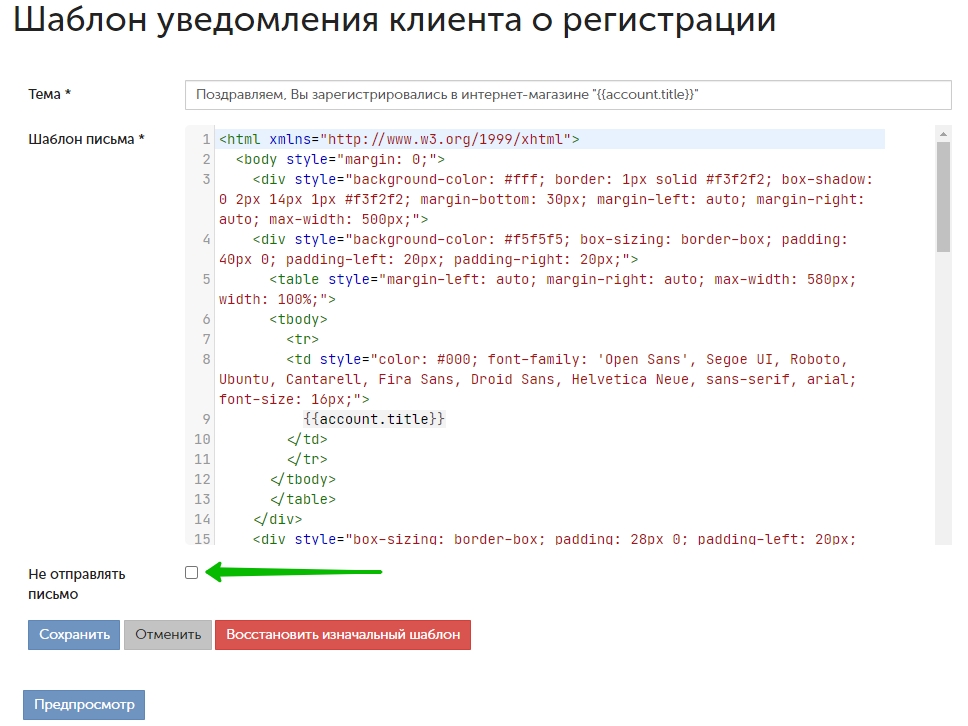Click line number 5 in the gutter
968x726 pixels.
(206, 279)
